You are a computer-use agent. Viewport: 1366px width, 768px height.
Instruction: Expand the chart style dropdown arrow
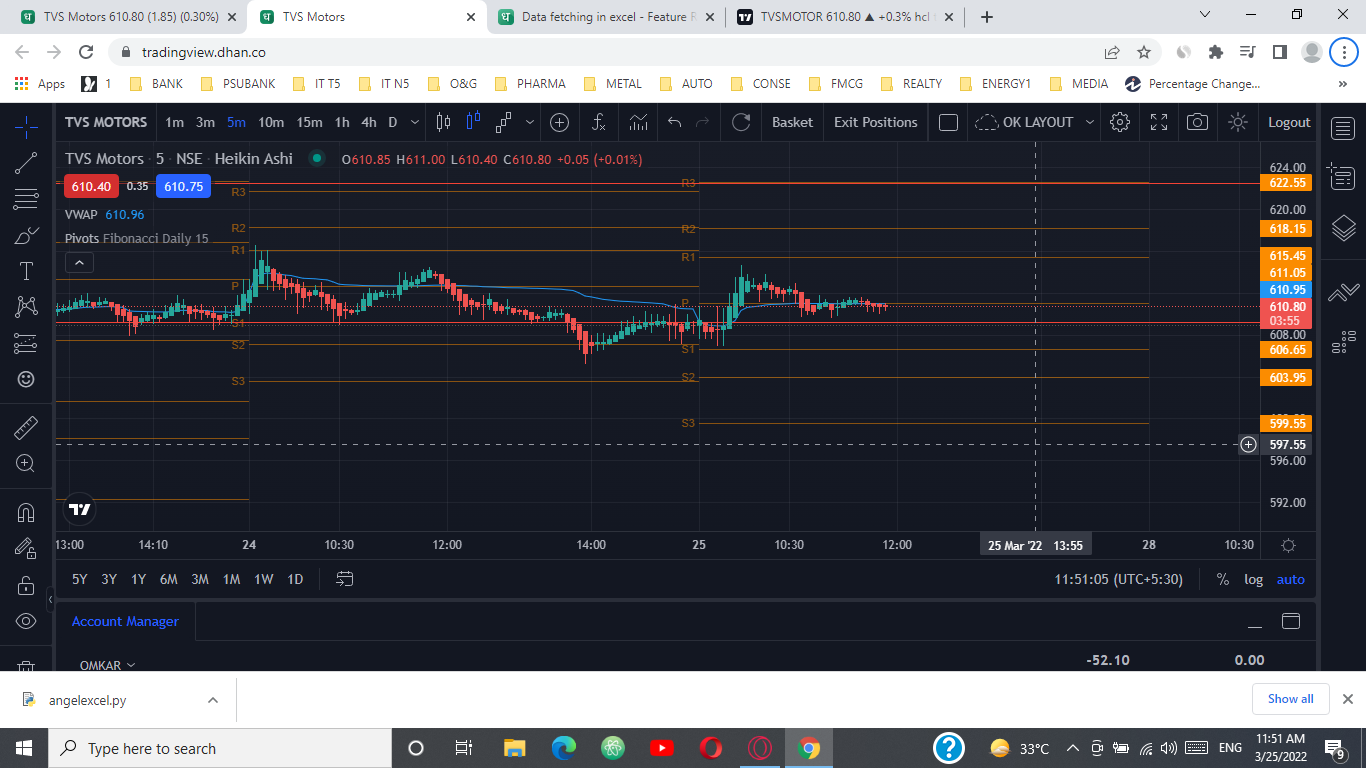point(529,122)
